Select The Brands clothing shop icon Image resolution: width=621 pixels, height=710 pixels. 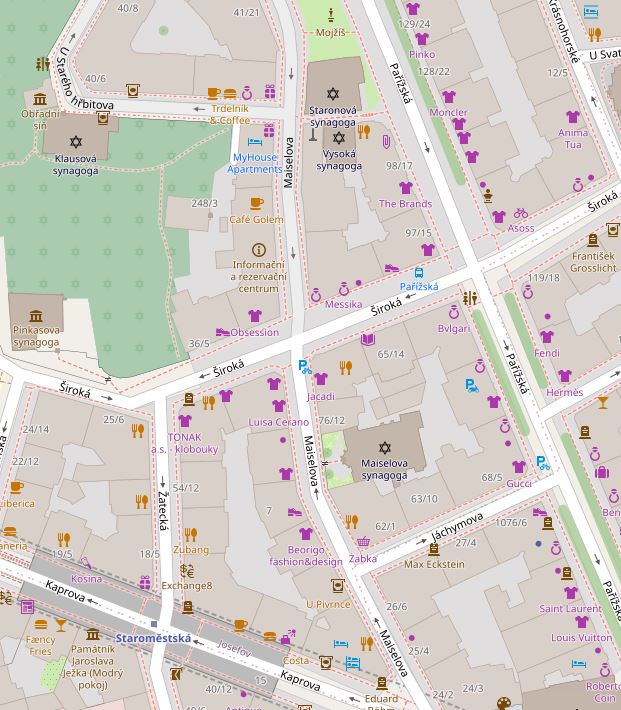pos(405,188)
